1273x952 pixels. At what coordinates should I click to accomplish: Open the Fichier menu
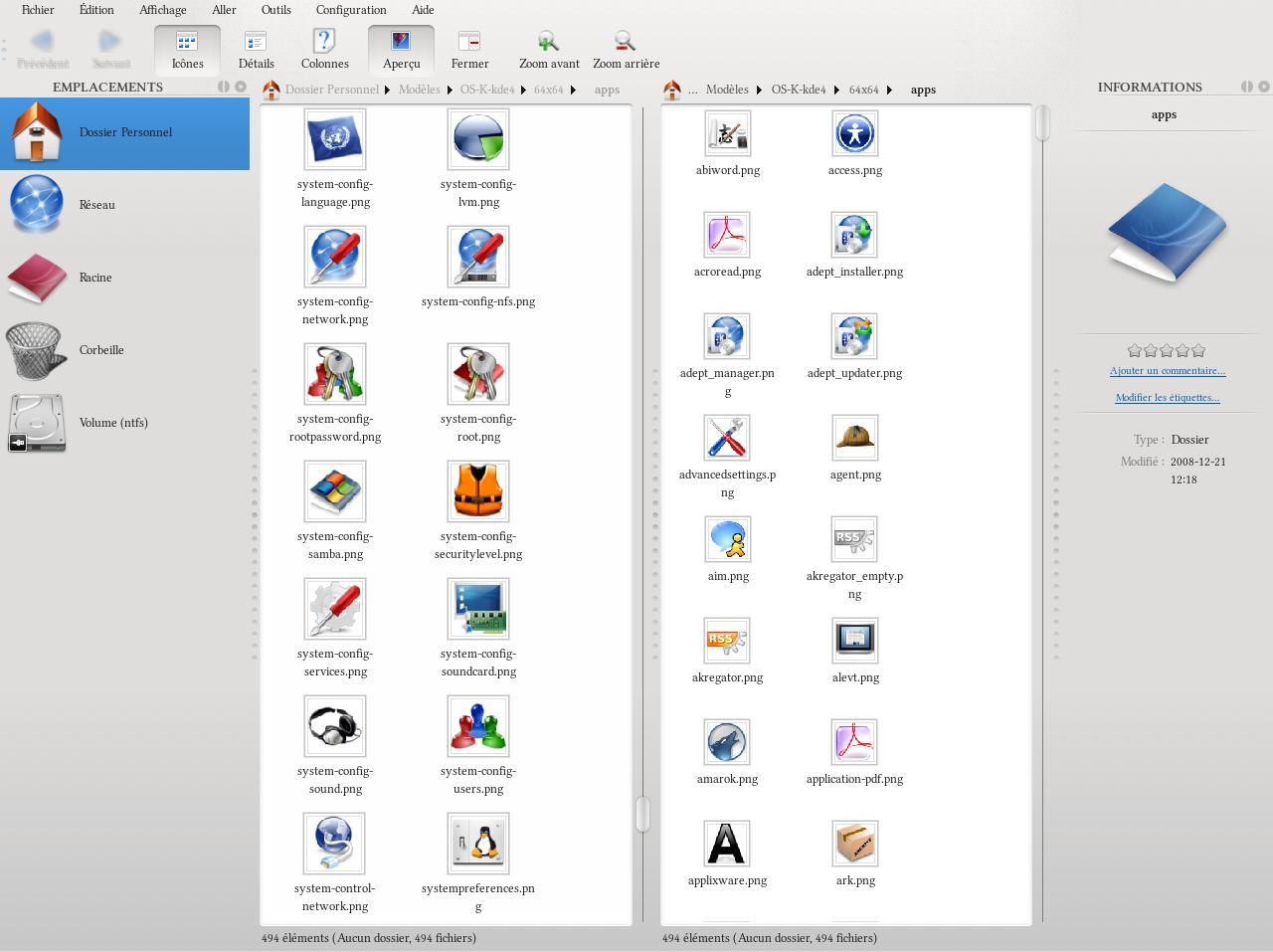(x=38, y=10)
